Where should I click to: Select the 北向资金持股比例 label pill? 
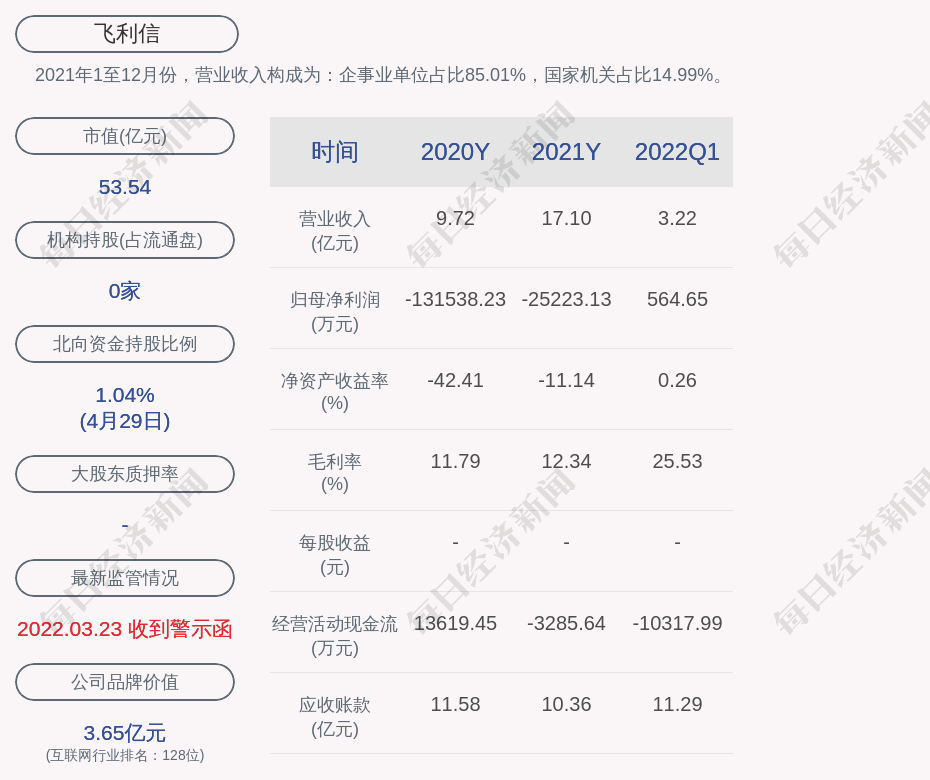click(125, 344)
